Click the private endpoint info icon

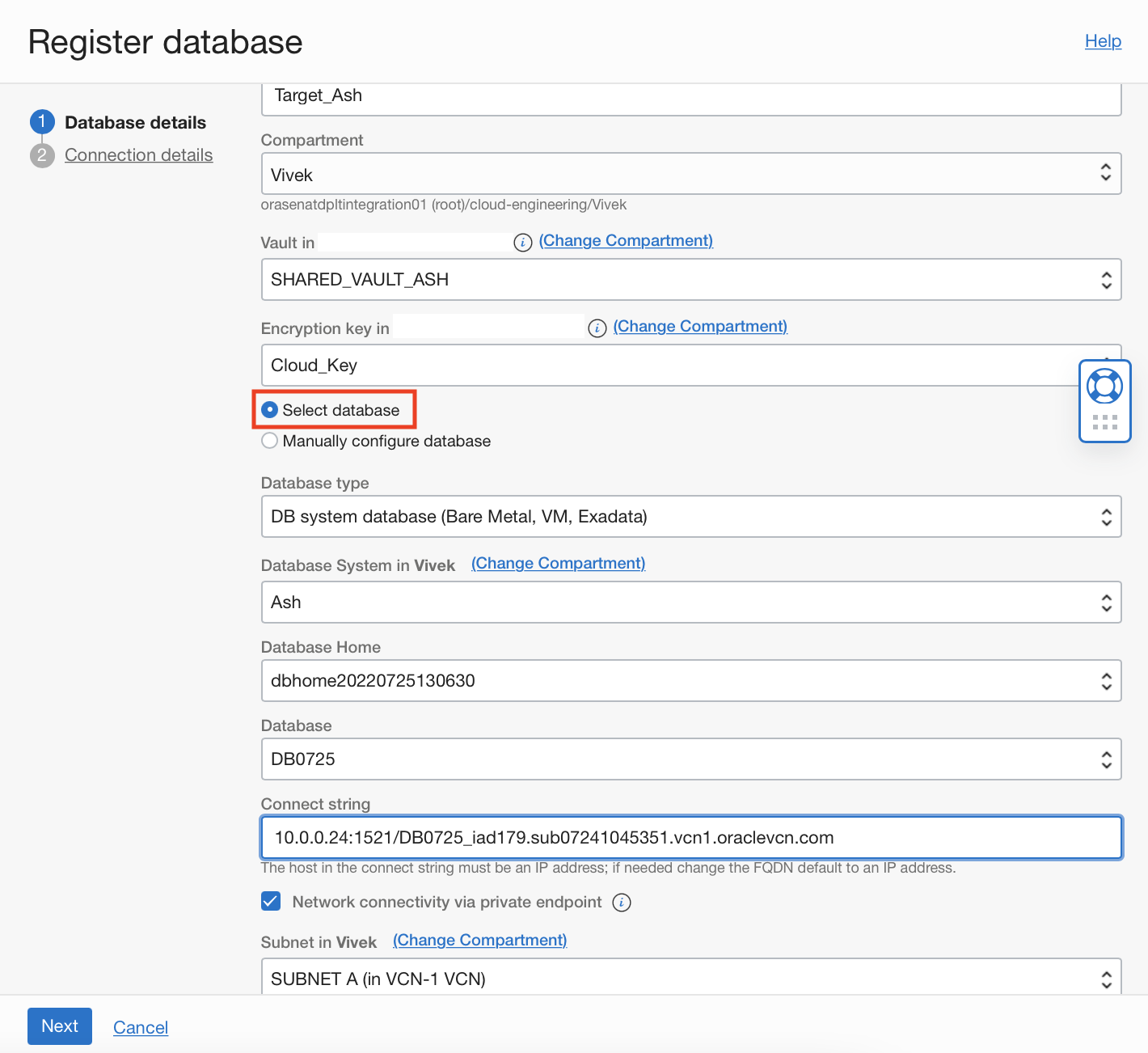tap(622, 903)
